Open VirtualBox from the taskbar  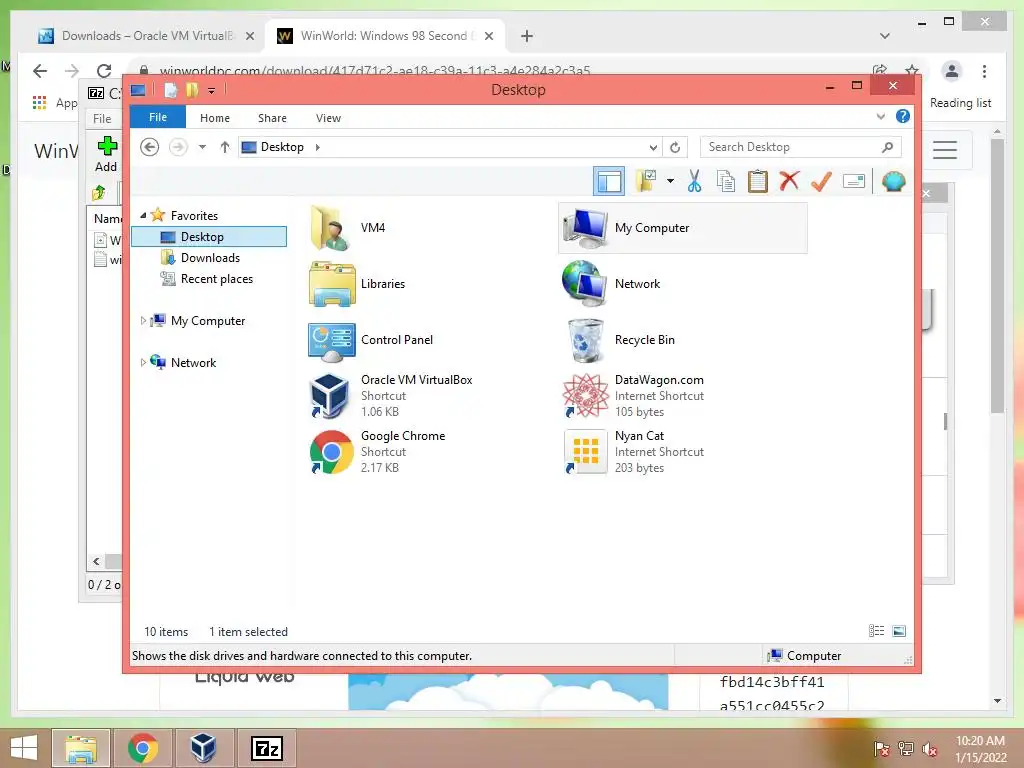click(x=203, y=748)
